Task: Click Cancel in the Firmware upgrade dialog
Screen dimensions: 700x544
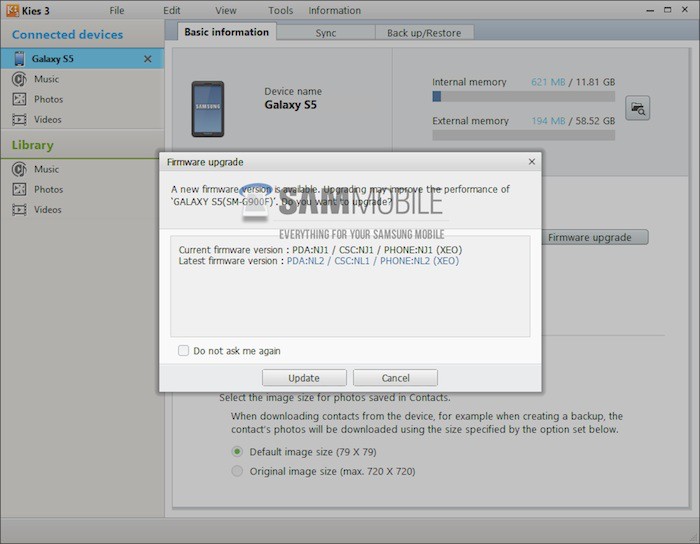Action: coord(396,378)
